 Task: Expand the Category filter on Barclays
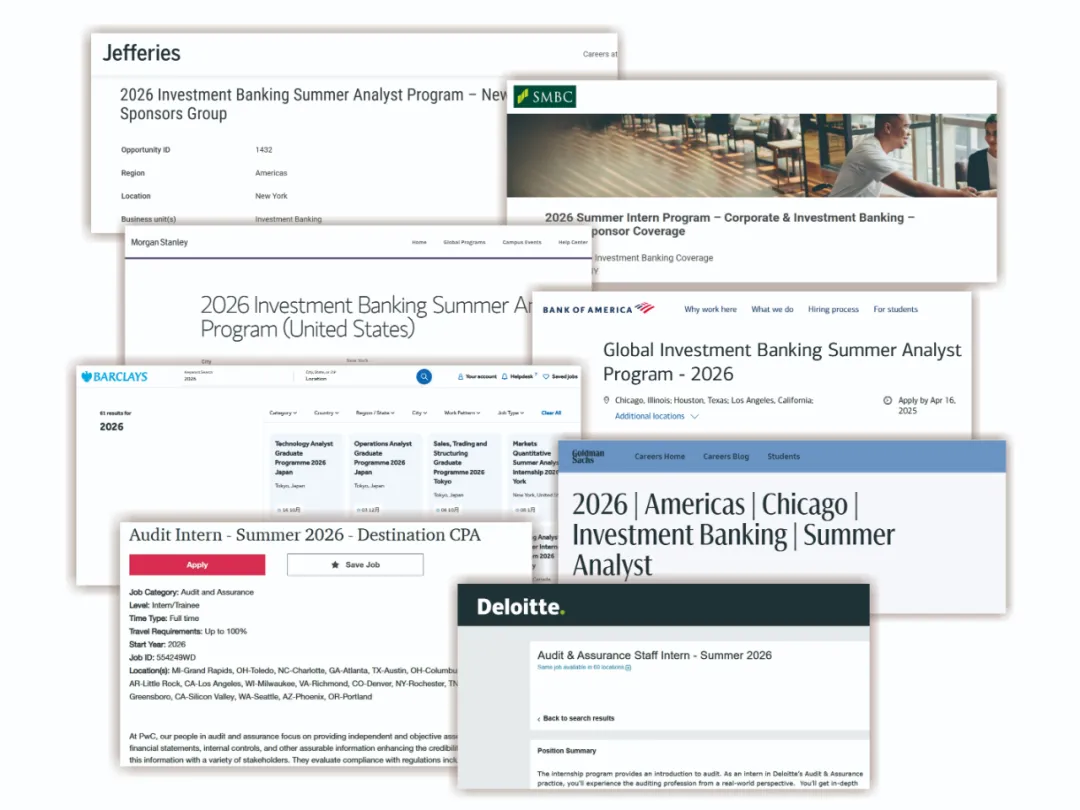click(x=283, y=413)
